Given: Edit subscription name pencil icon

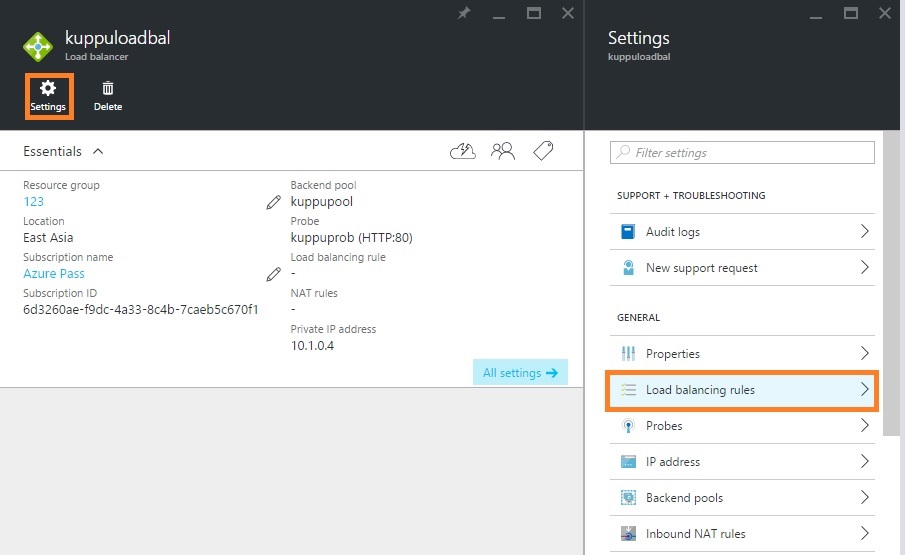Looking at the screenshot, I should 273,274.
